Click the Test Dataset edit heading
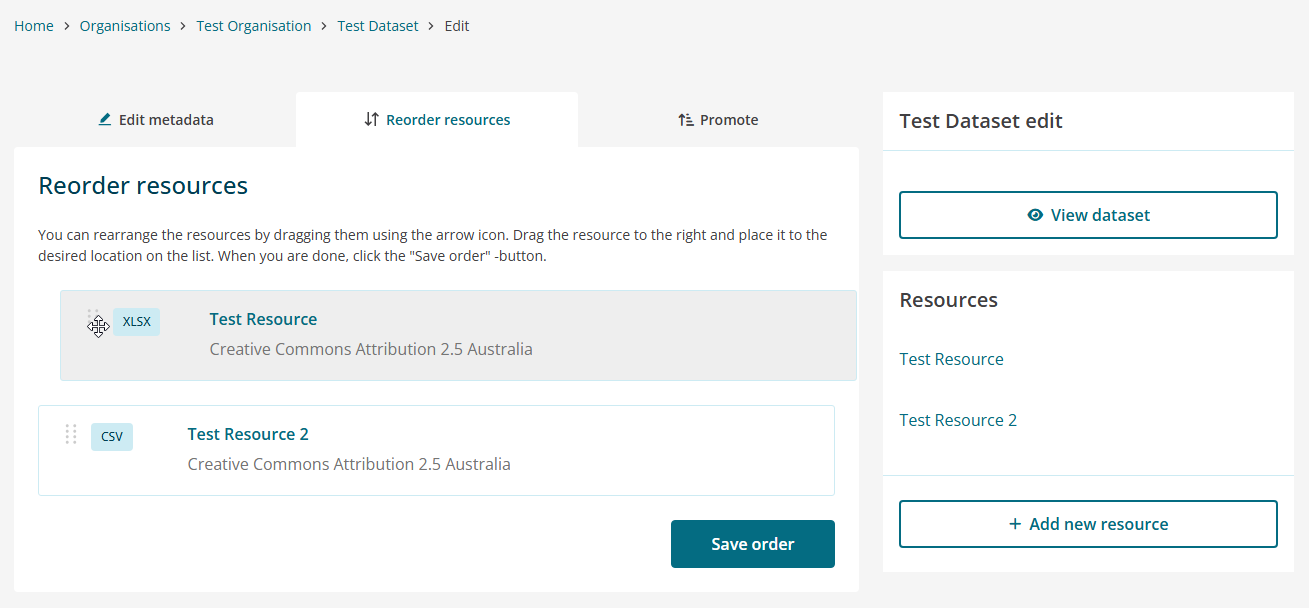 pyautogui.click(x=981, y=121)
